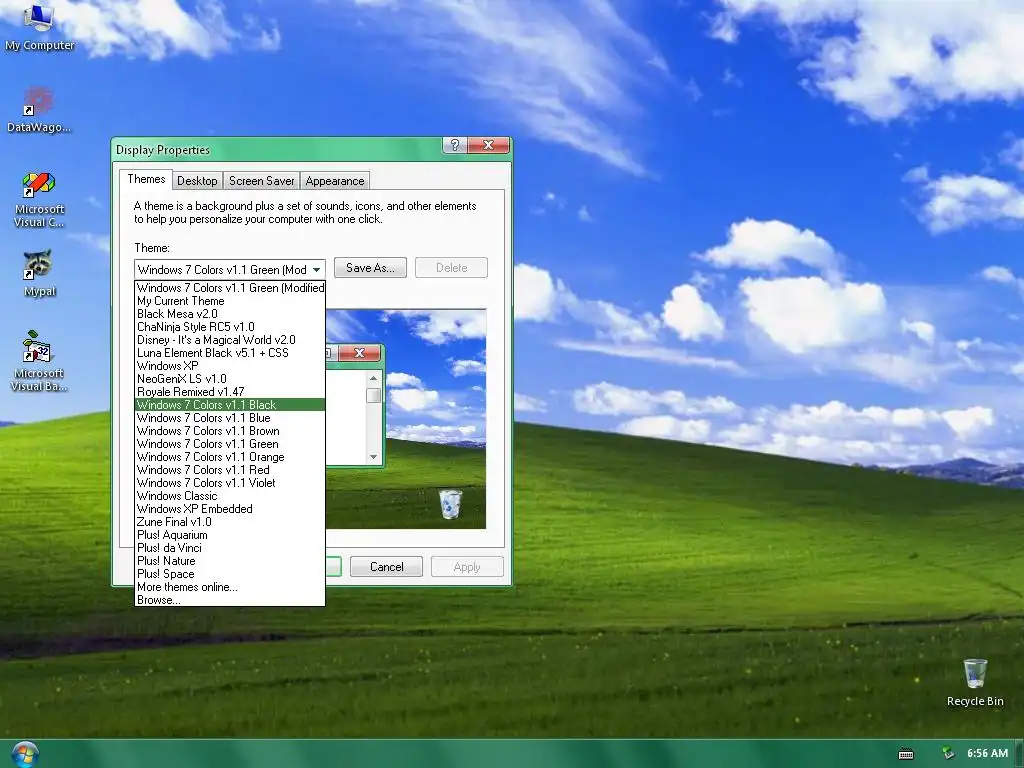The width and height of the screenshot is (1024, 768).
Task: Select Luna Element Black v5.1 + CSS
Action: click(230, 353)
